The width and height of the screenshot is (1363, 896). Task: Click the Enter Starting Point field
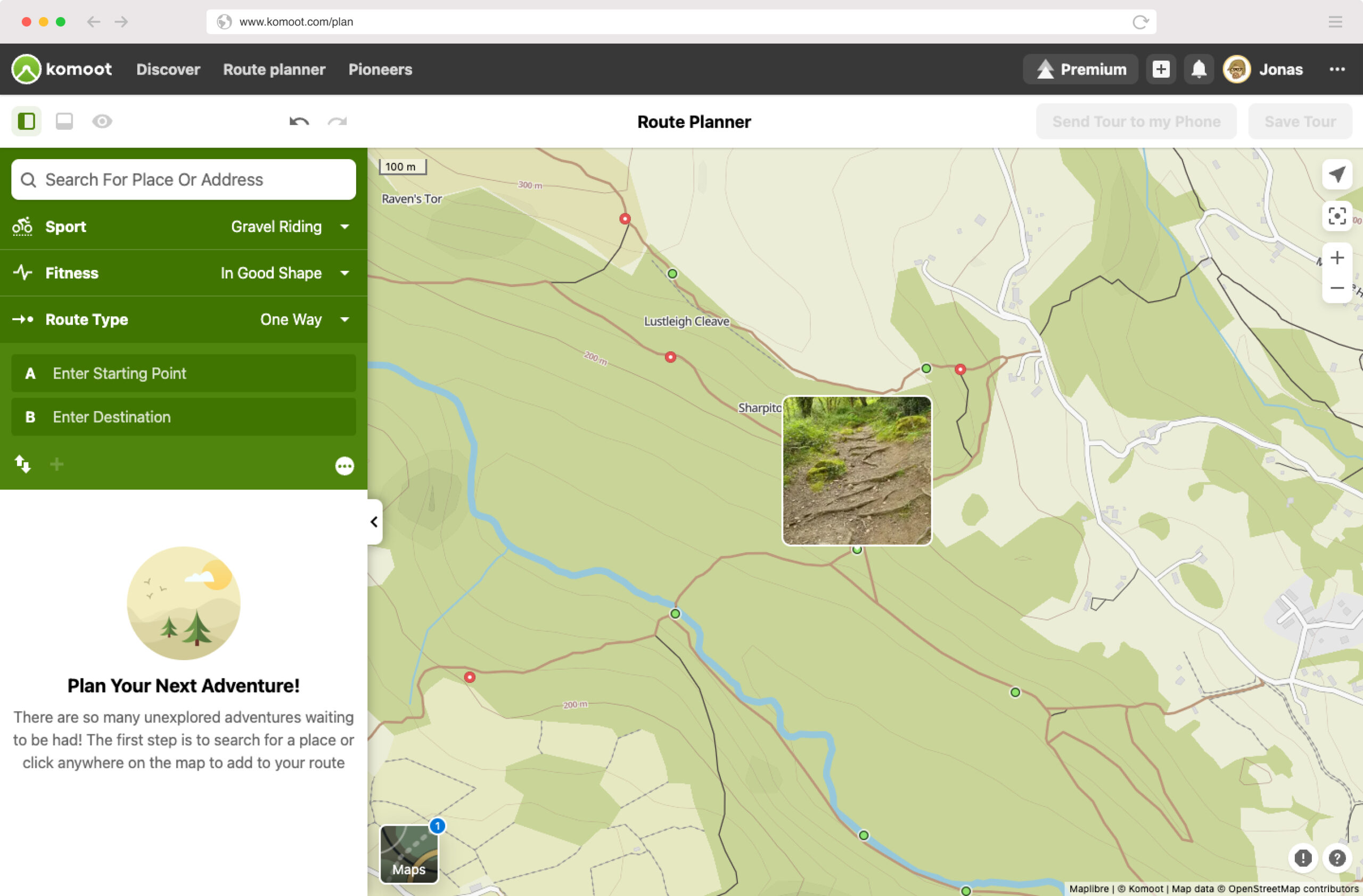[183, 373]
